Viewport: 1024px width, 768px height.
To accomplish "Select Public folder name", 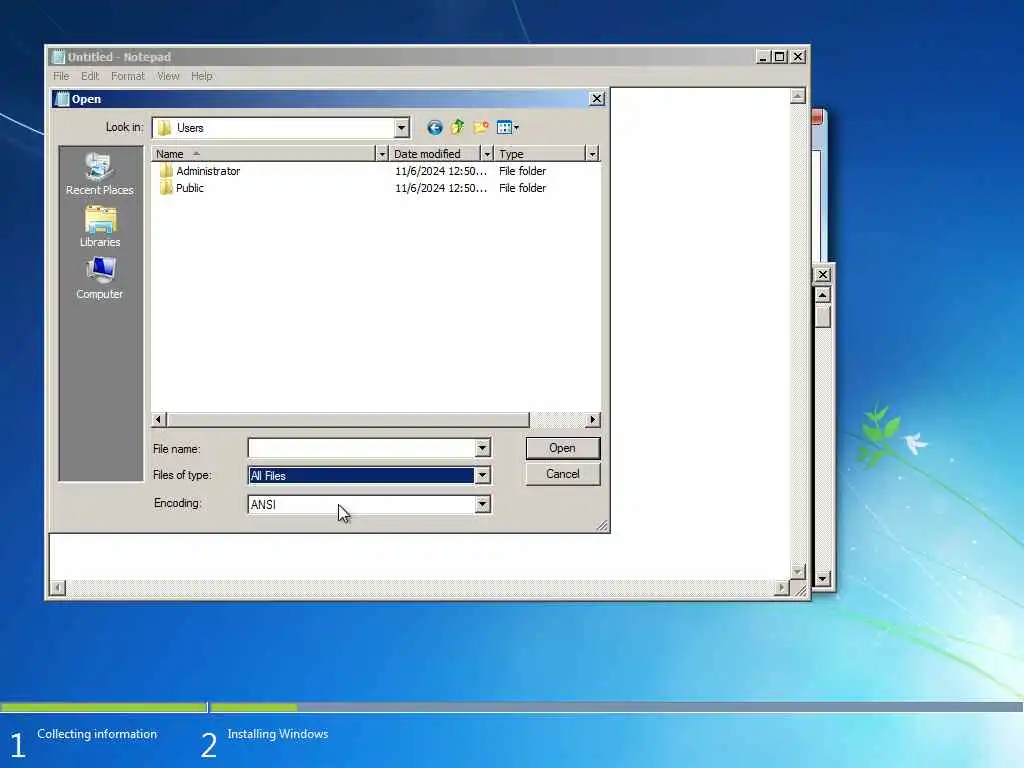I will point(189,188).
